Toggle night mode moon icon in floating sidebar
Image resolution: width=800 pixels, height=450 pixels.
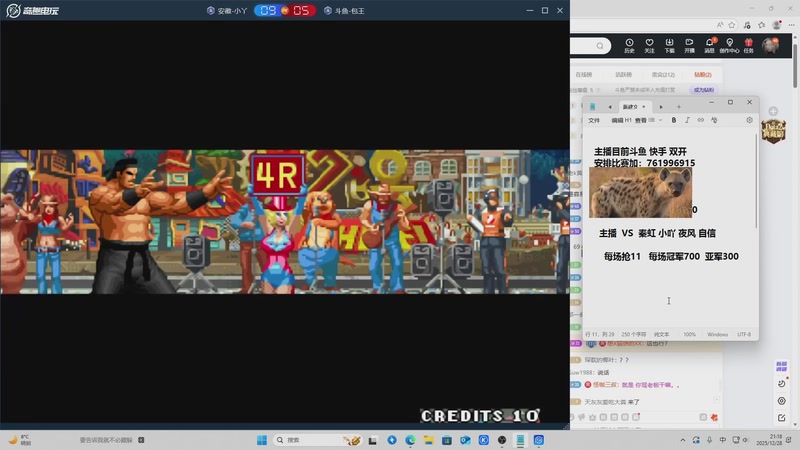pos(782,384)
